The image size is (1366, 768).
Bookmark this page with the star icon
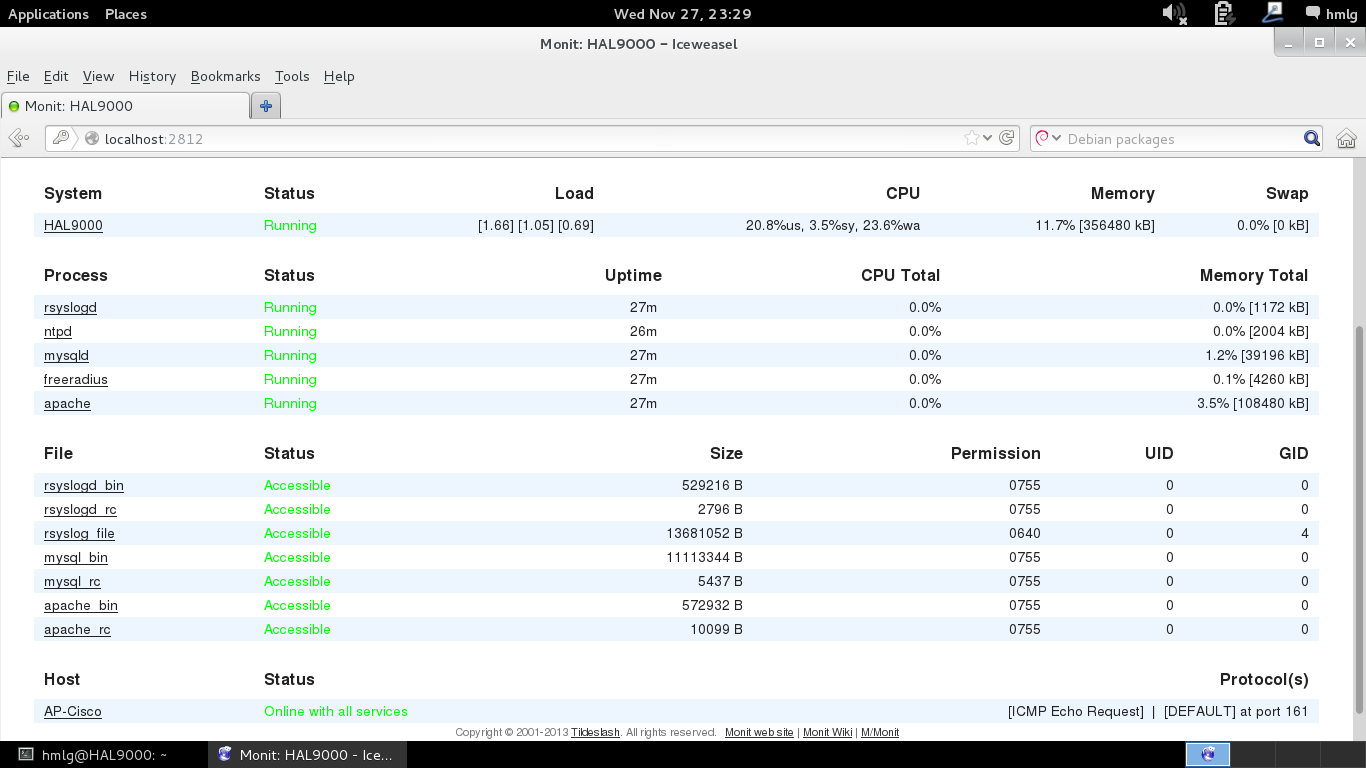[x=971, y=138]
